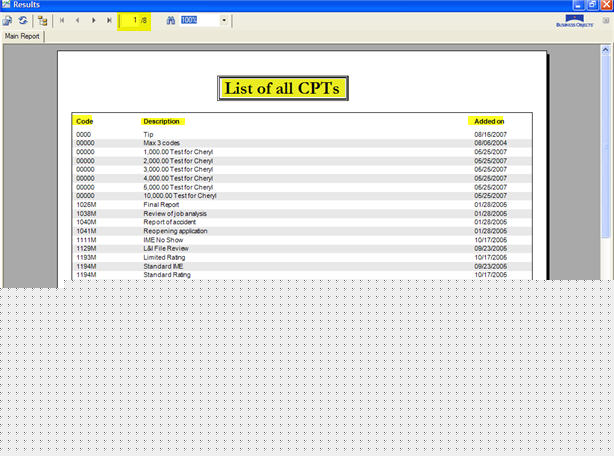Select the Main Report tab
The width and height of the screenshot is (614, 456).
22,36
